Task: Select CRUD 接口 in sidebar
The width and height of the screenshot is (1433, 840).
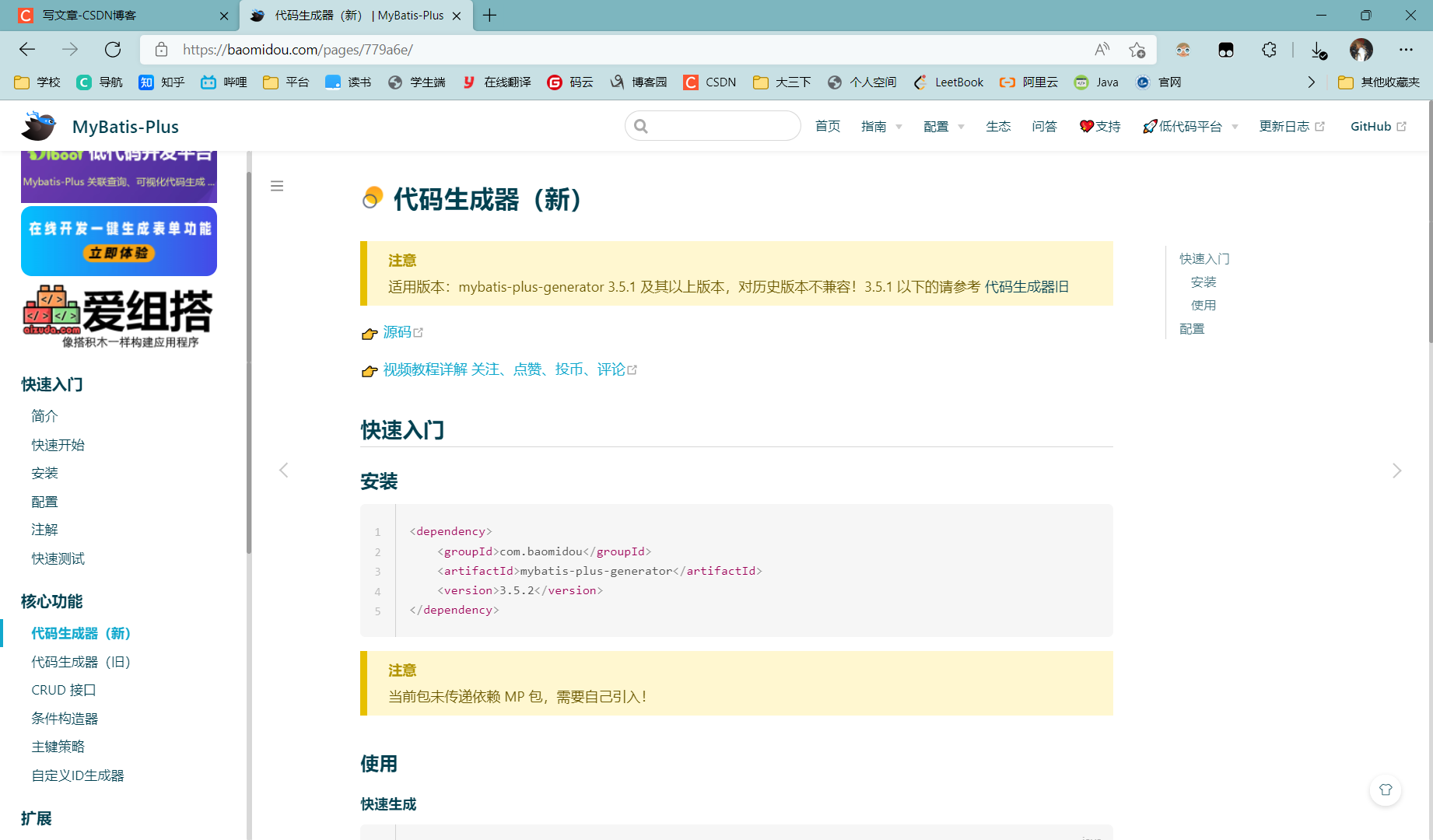Action: (x=64, y=690)
